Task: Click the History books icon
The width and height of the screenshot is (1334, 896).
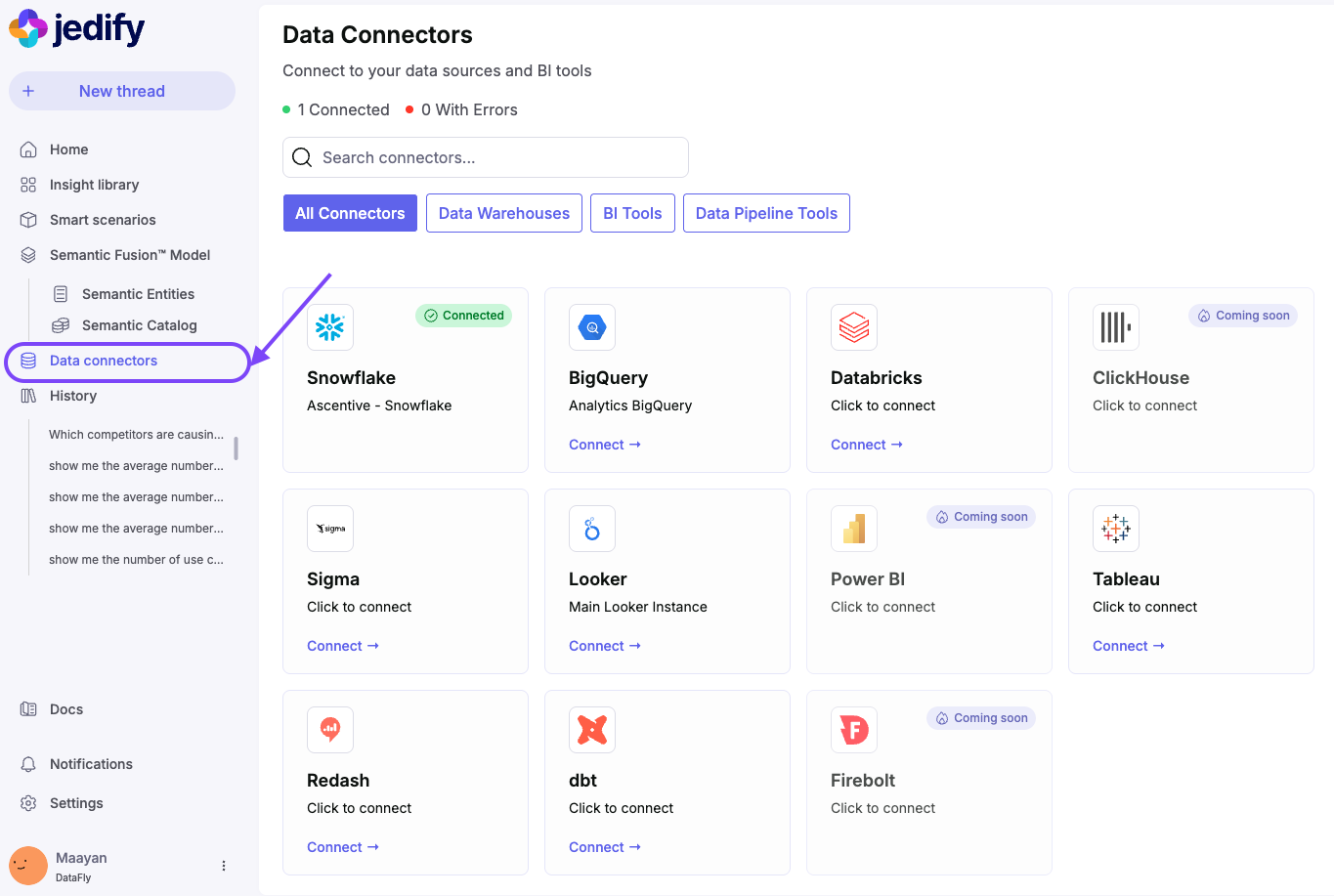Action: click(28, 396)
